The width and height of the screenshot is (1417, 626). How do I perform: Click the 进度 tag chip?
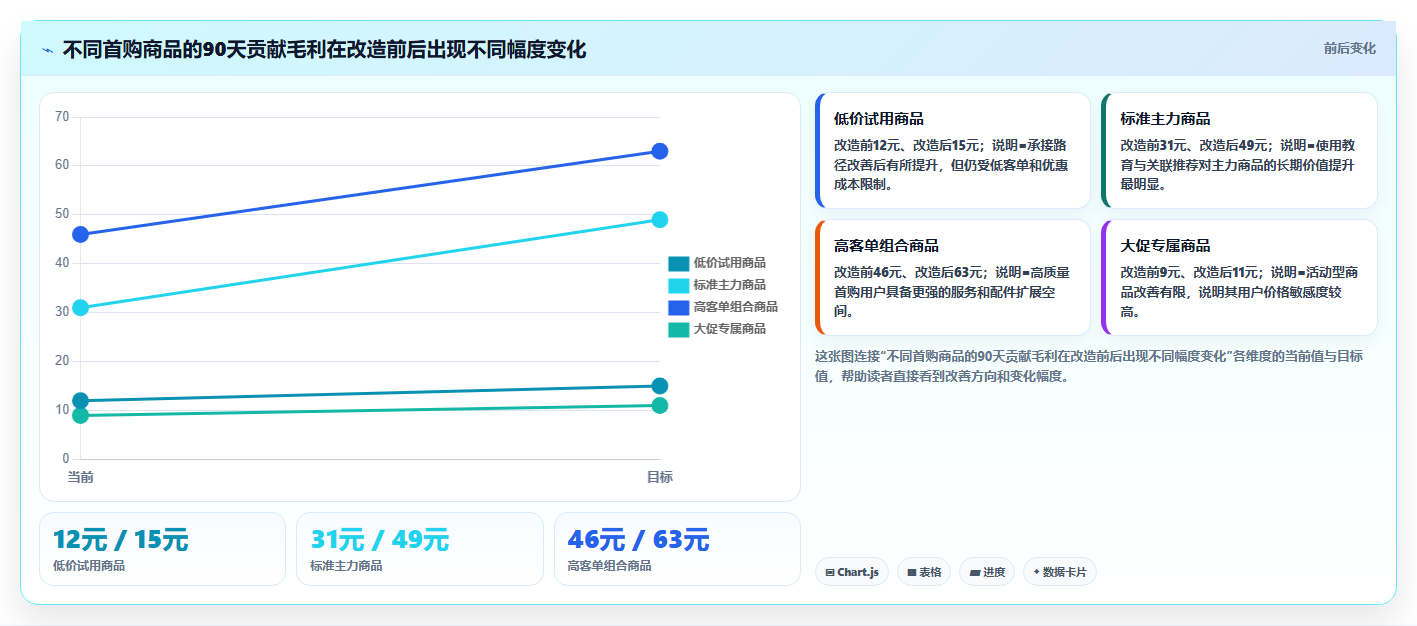pyautogui.click(x=987, y=572)
